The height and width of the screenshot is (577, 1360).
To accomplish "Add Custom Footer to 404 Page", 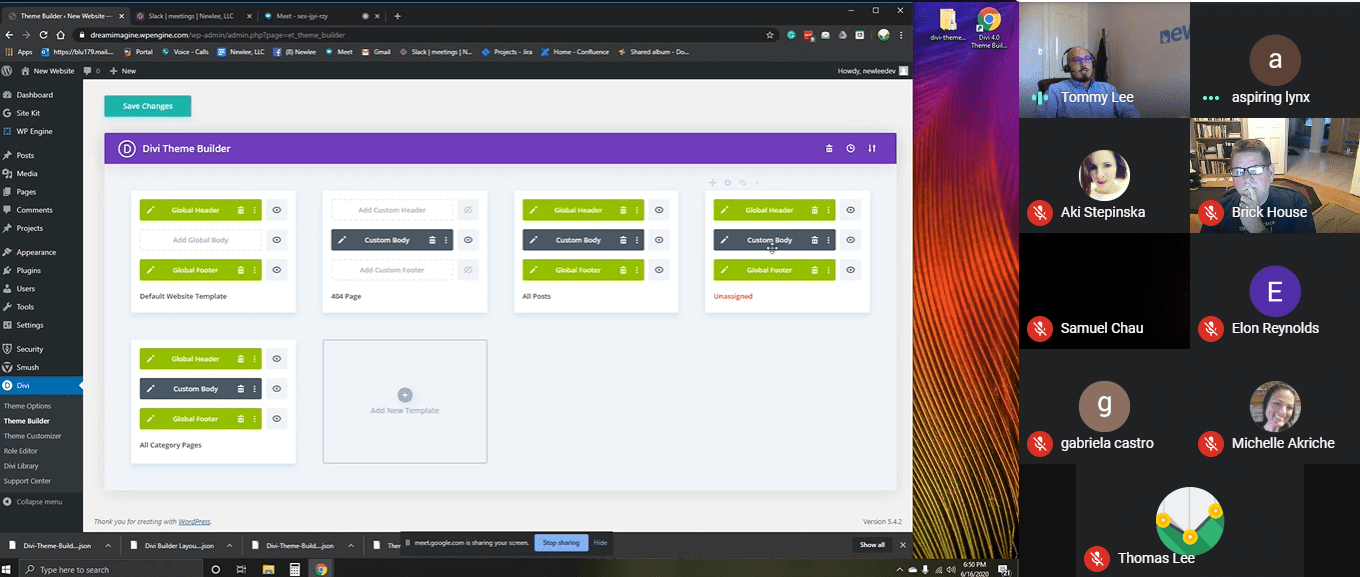I will (392, 270).
